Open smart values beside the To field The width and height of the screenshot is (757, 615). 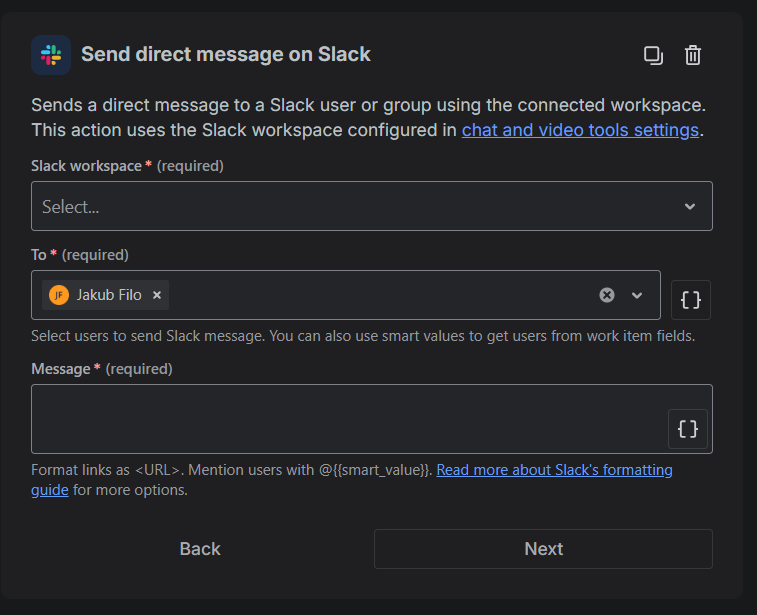tap(691, 300)
